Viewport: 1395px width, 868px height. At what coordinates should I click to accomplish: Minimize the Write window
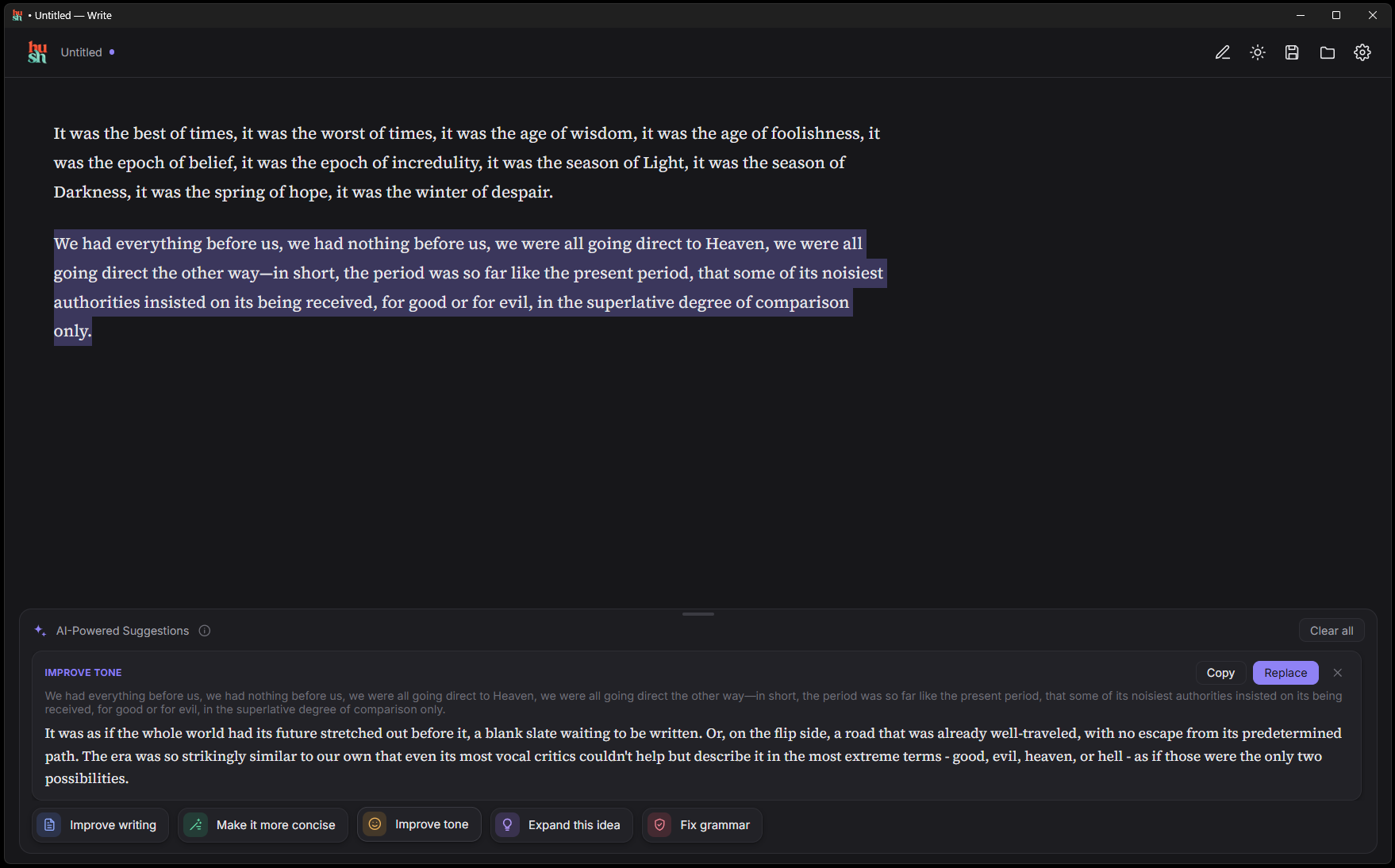coord(1301,15)
